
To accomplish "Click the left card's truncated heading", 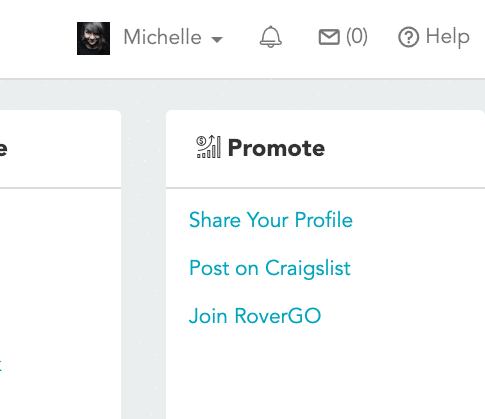I will click(x=3, y=149).
